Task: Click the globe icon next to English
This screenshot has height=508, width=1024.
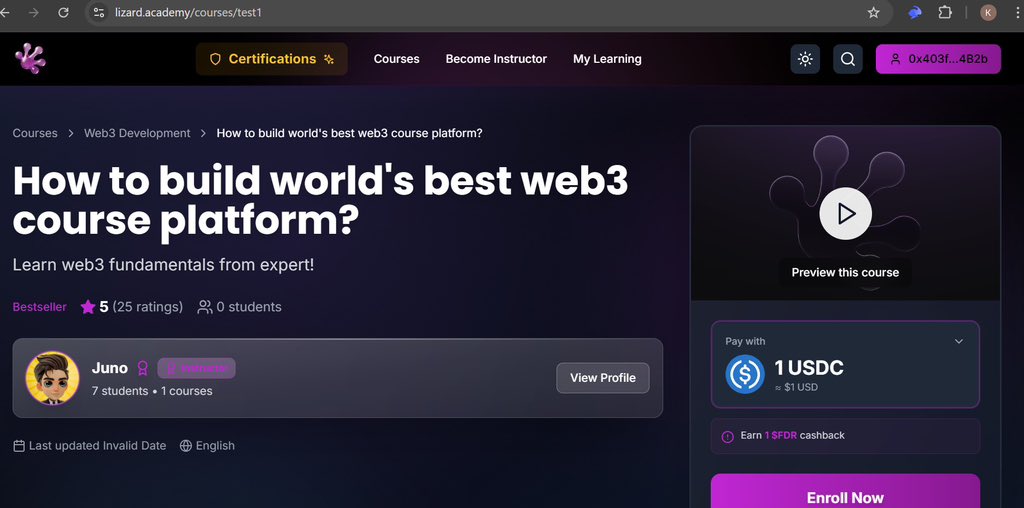Action: [x=185, y=446]
